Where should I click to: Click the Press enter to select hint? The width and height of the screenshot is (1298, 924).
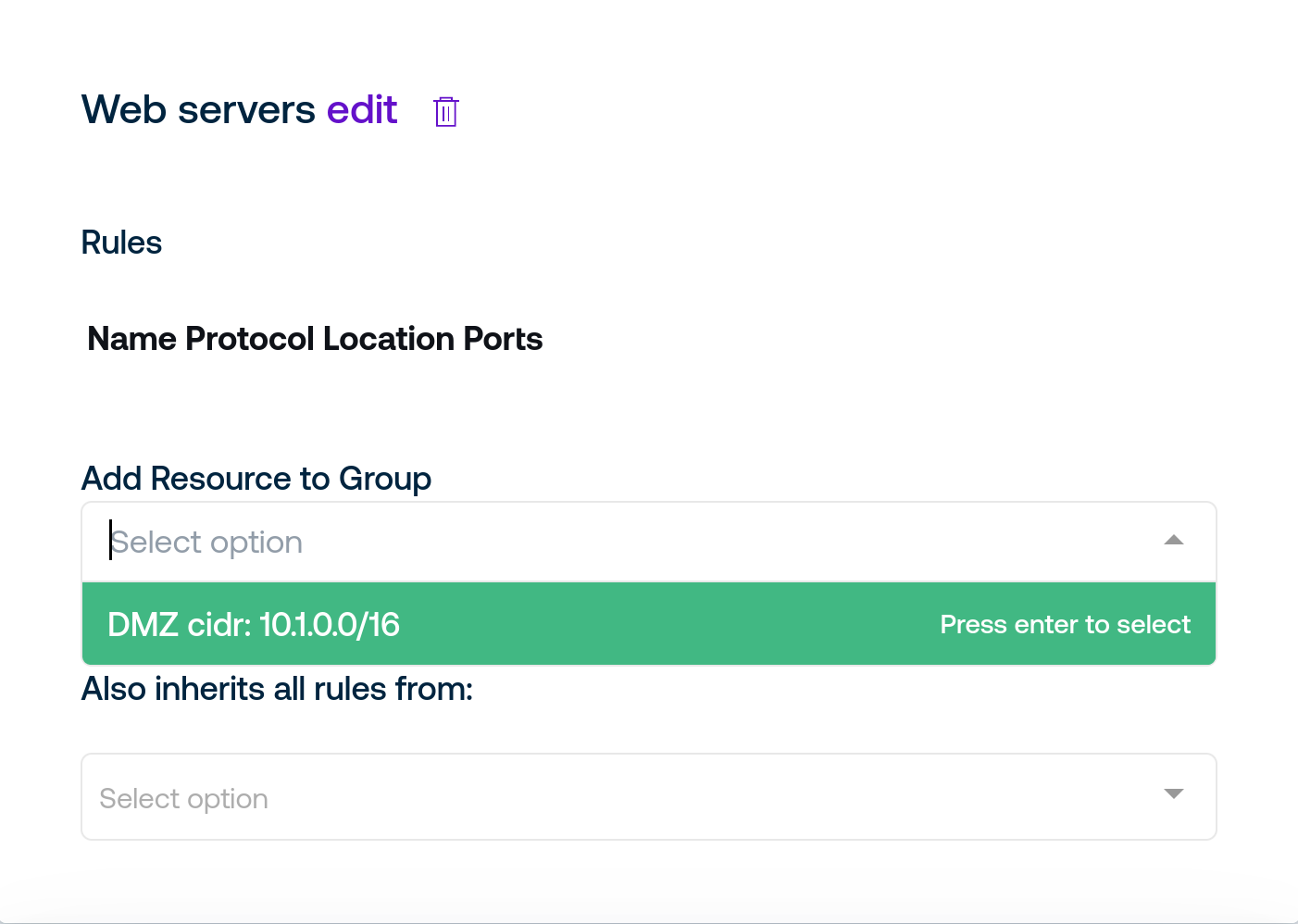(1065, 625)
